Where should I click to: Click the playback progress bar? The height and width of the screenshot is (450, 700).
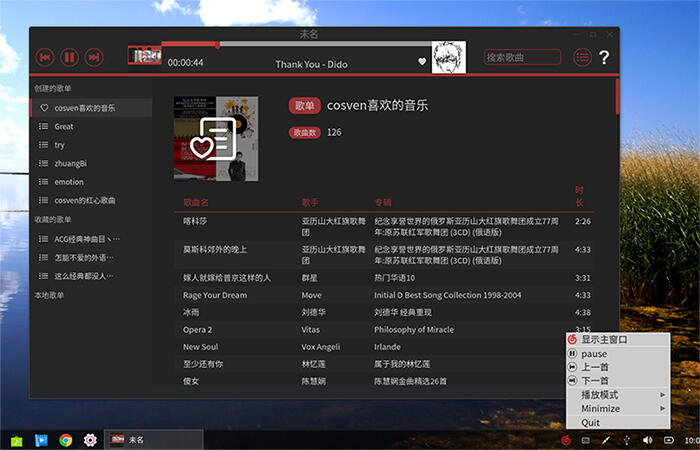(296, 44)
